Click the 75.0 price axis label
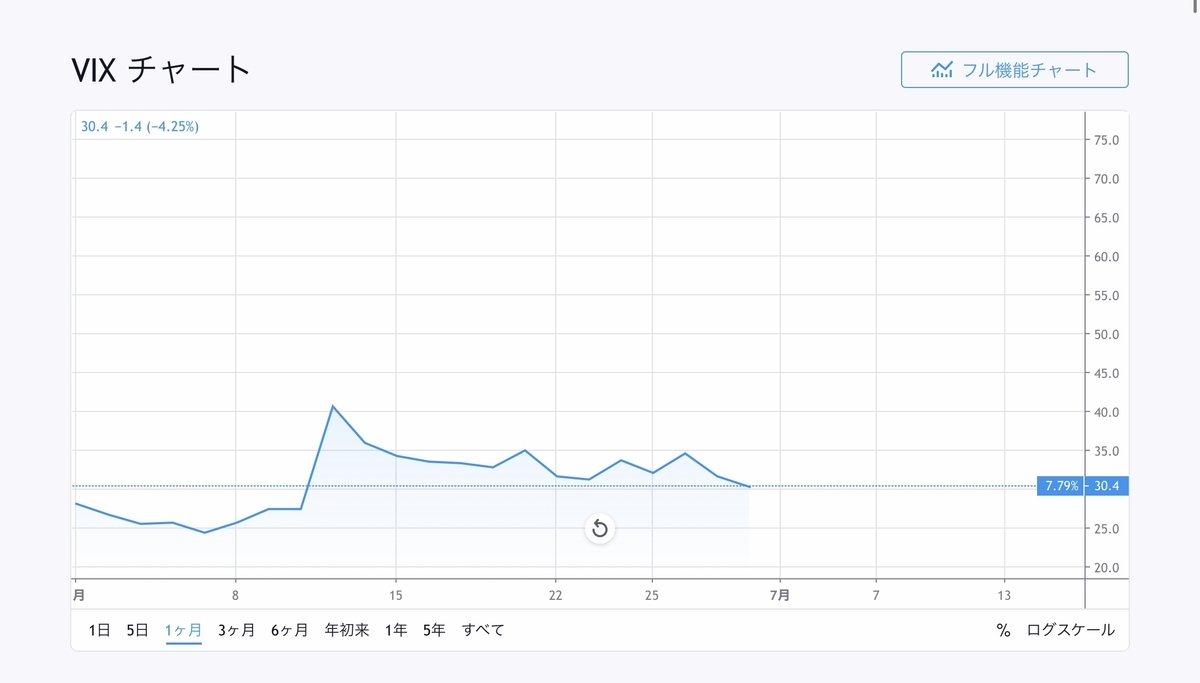The height and width of the screenshot is (683, 1200). coord(1107,140)
